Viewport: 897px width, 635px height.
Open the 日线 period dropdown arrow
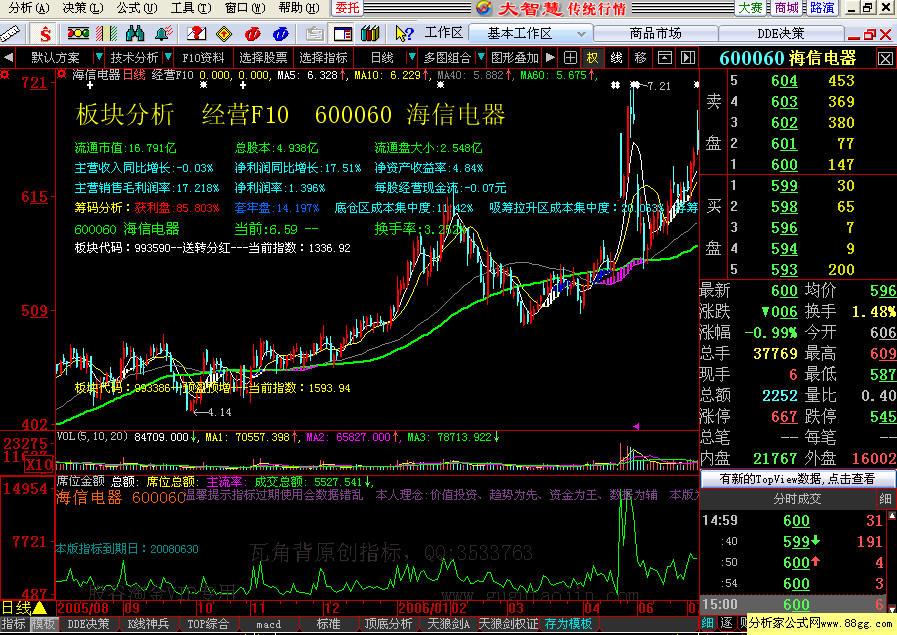pos(411,57)
